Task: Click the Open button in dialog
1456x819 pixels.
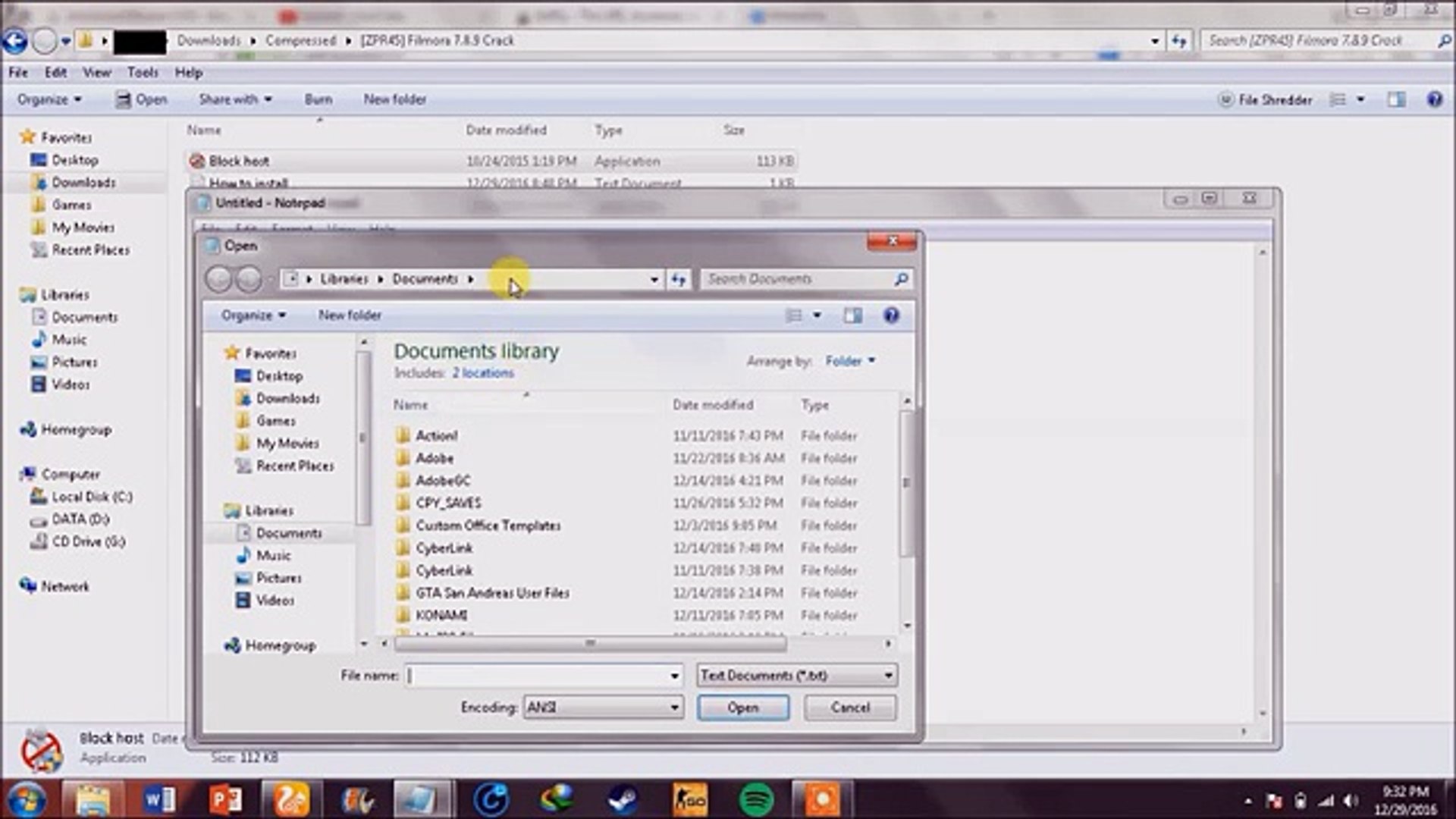Action: click(x=743, y=708)
